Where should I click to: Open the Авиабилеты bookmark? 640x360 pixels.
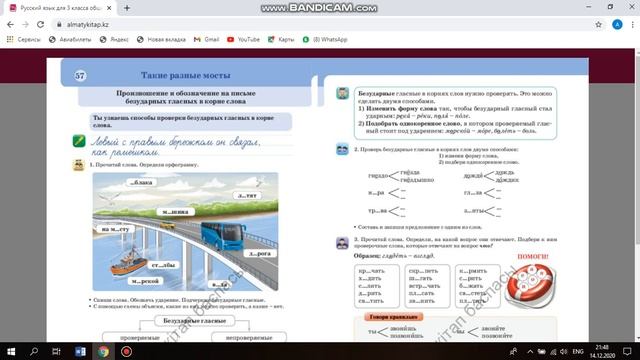tap(70, 40)
